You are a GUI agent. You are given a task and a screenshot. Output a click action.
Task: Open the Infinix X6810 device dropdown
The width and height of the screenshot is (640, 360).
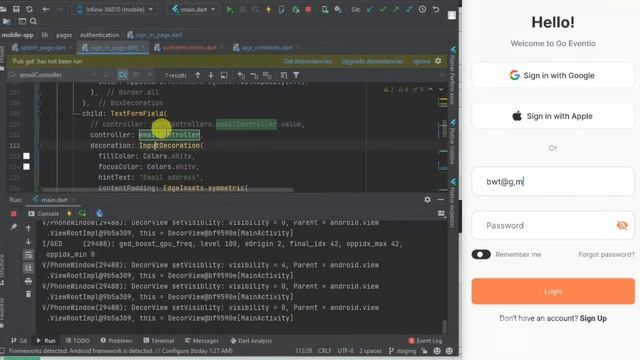[x=115, y=9]
